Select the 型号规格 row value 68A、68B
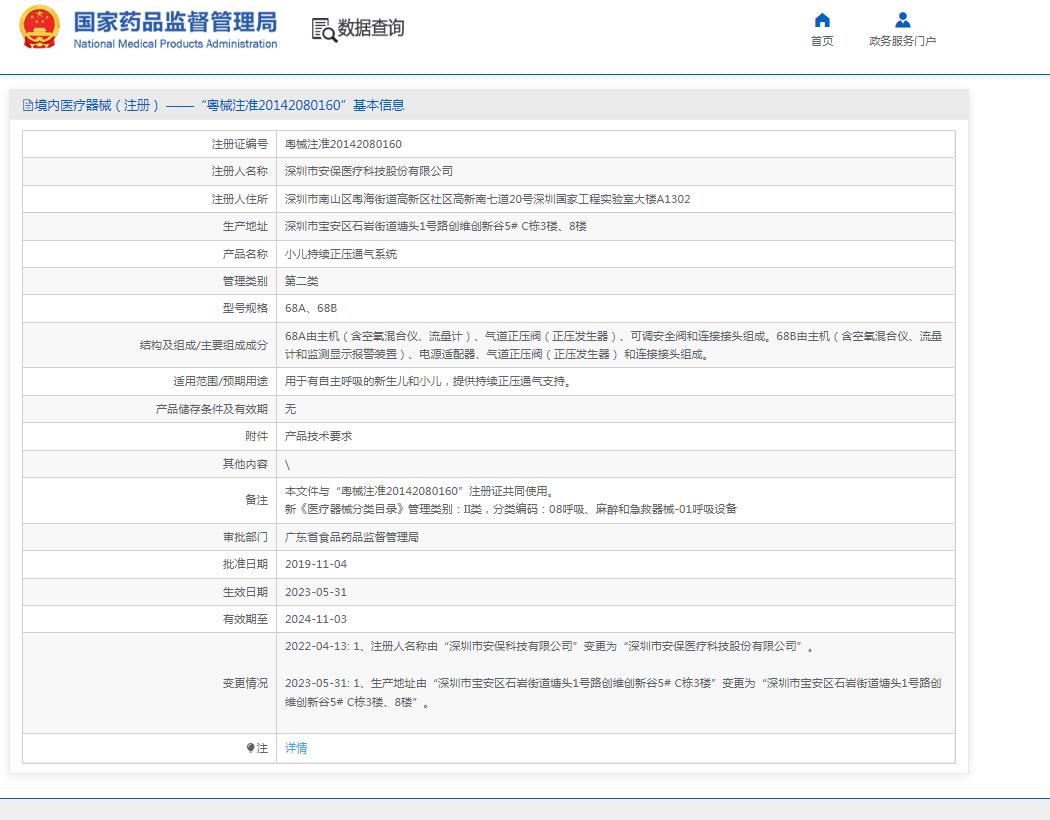Viewport: 1050px width, 820px height. (312, 308)
